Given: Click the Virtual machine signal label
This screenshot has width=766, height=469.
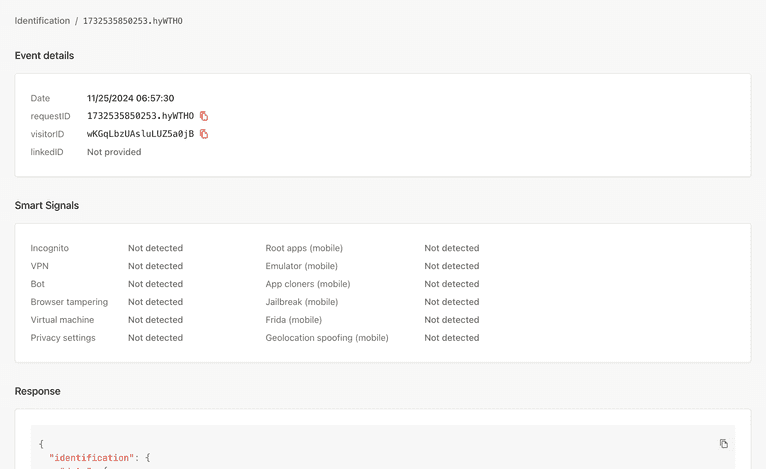Looking at the screenshot, I should click(x=62, y=320).
